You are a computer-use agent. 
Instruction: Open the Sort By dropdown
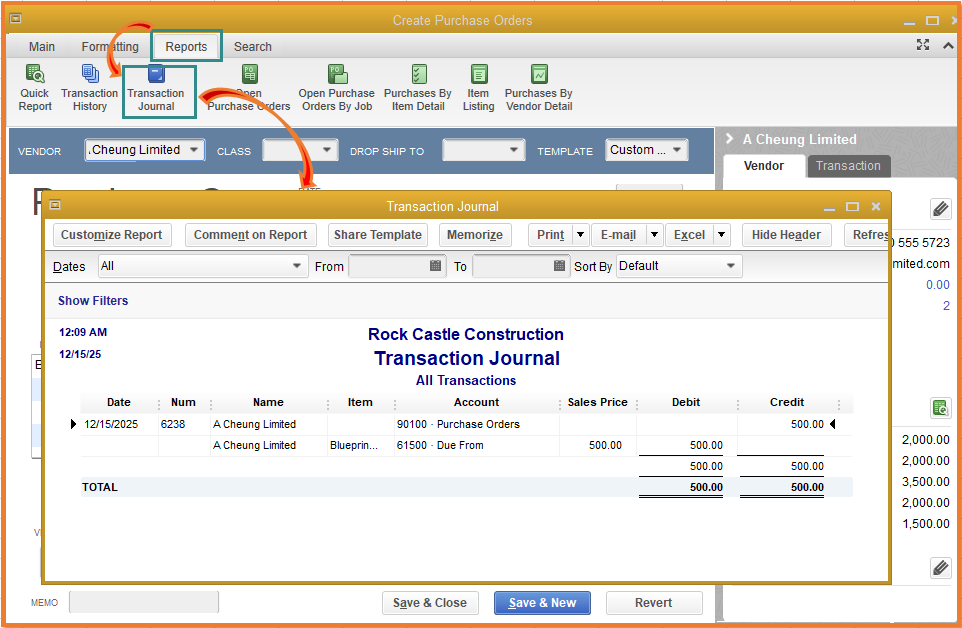[731, 266]
